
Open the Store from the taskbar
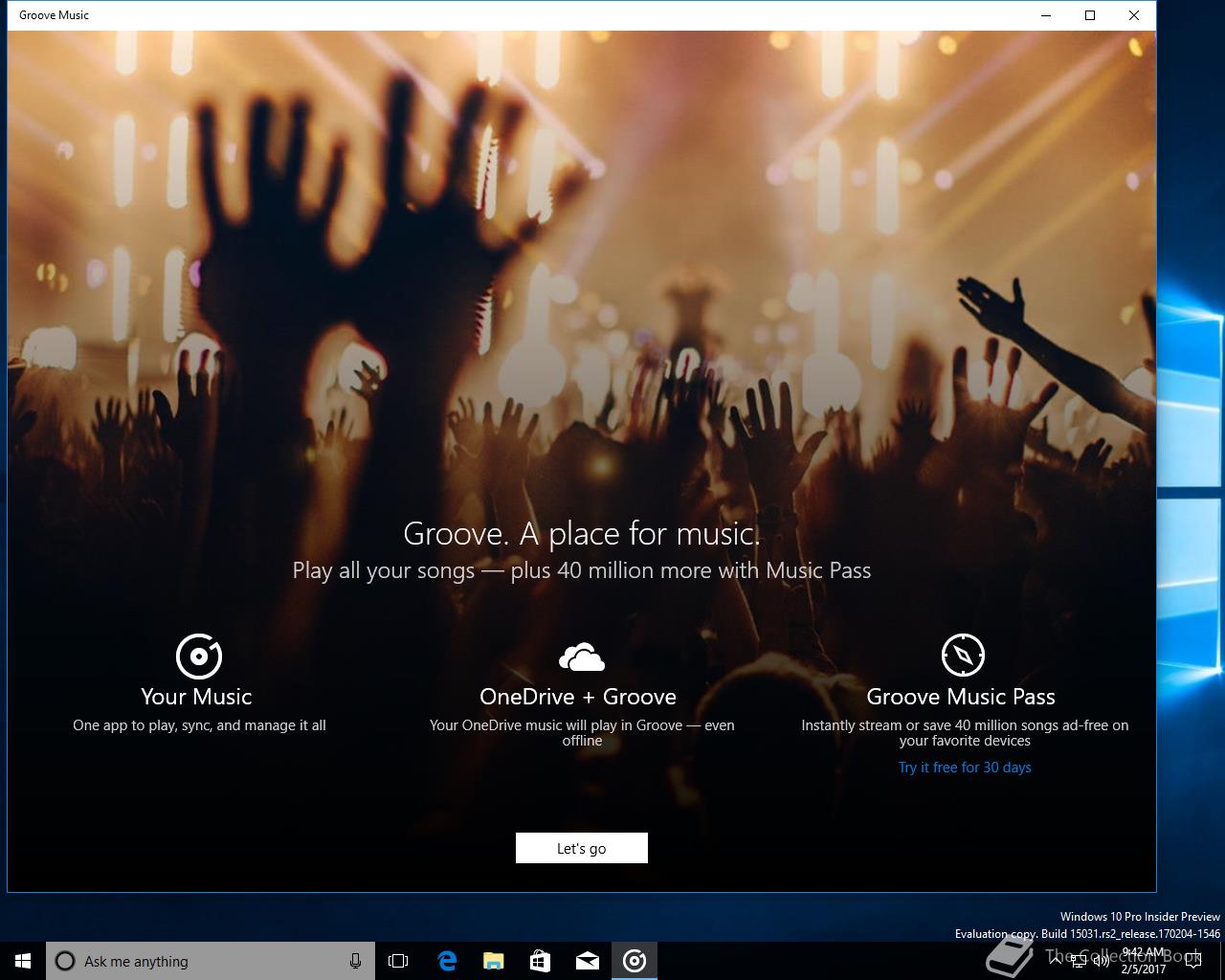[540, 961]
